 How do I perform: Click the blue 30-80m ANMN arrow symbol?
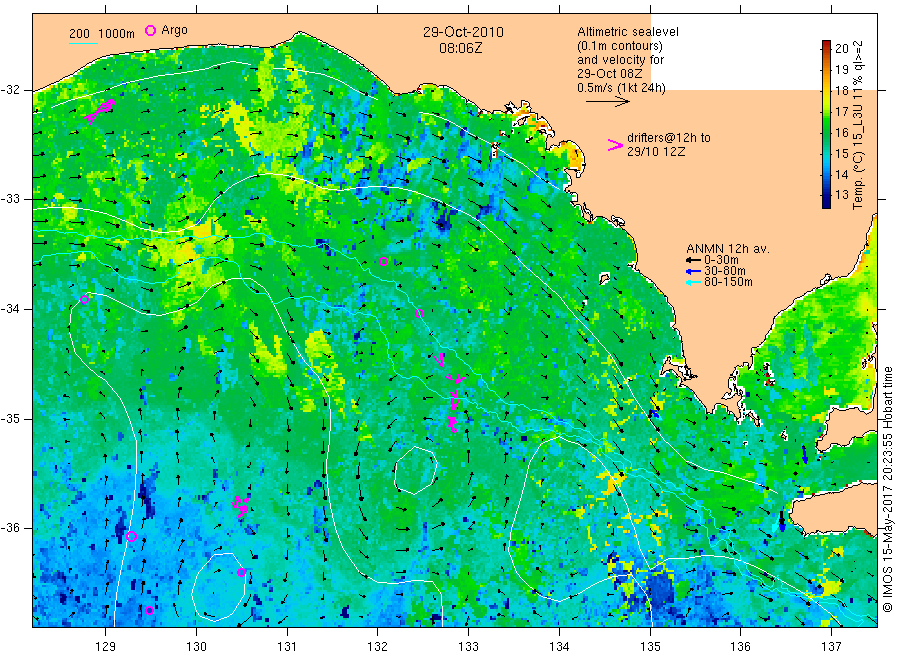[x=693, y=271]
